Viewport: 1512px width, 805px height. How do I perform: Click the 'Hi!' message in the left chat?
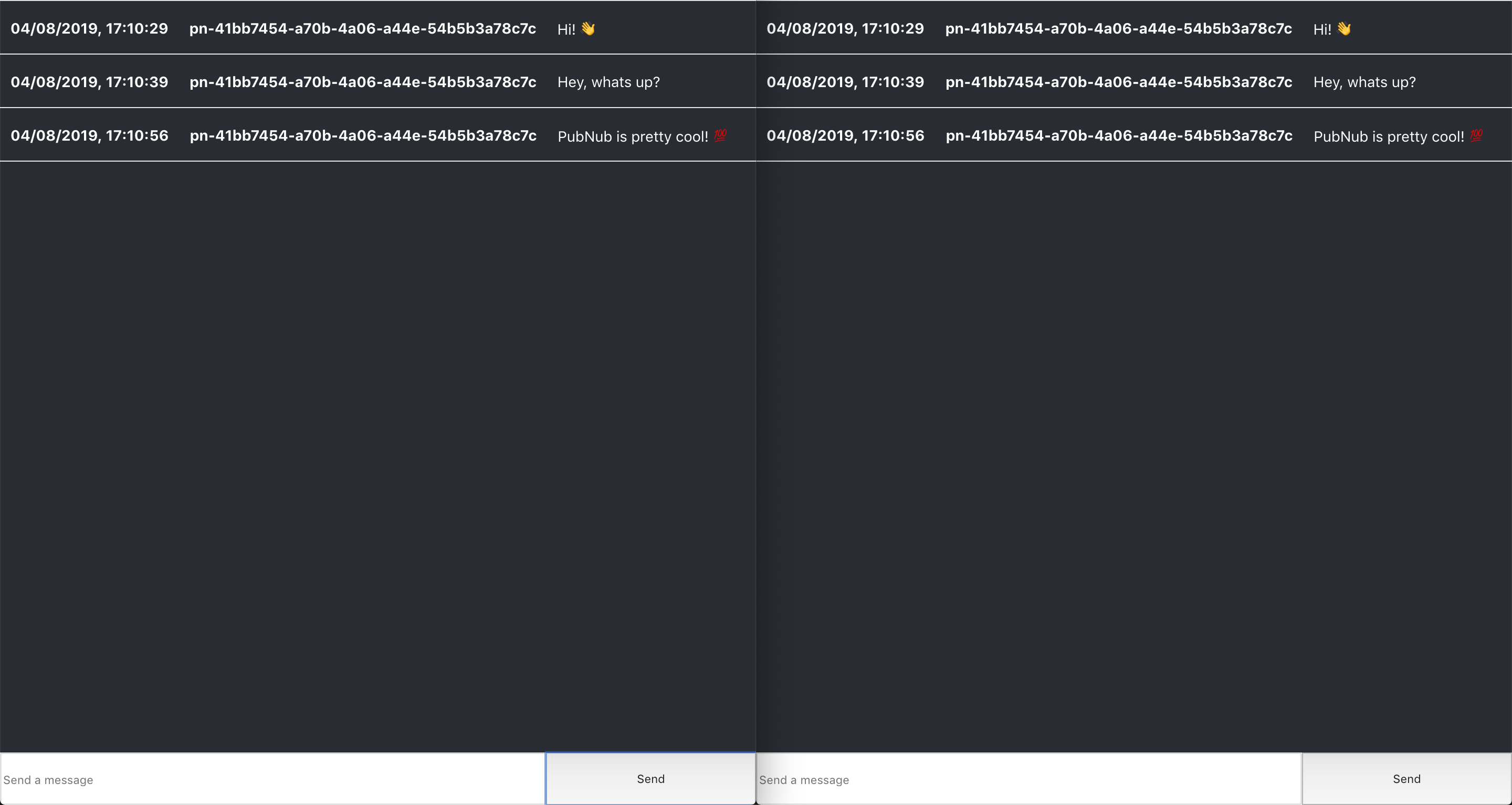(566, 29)
